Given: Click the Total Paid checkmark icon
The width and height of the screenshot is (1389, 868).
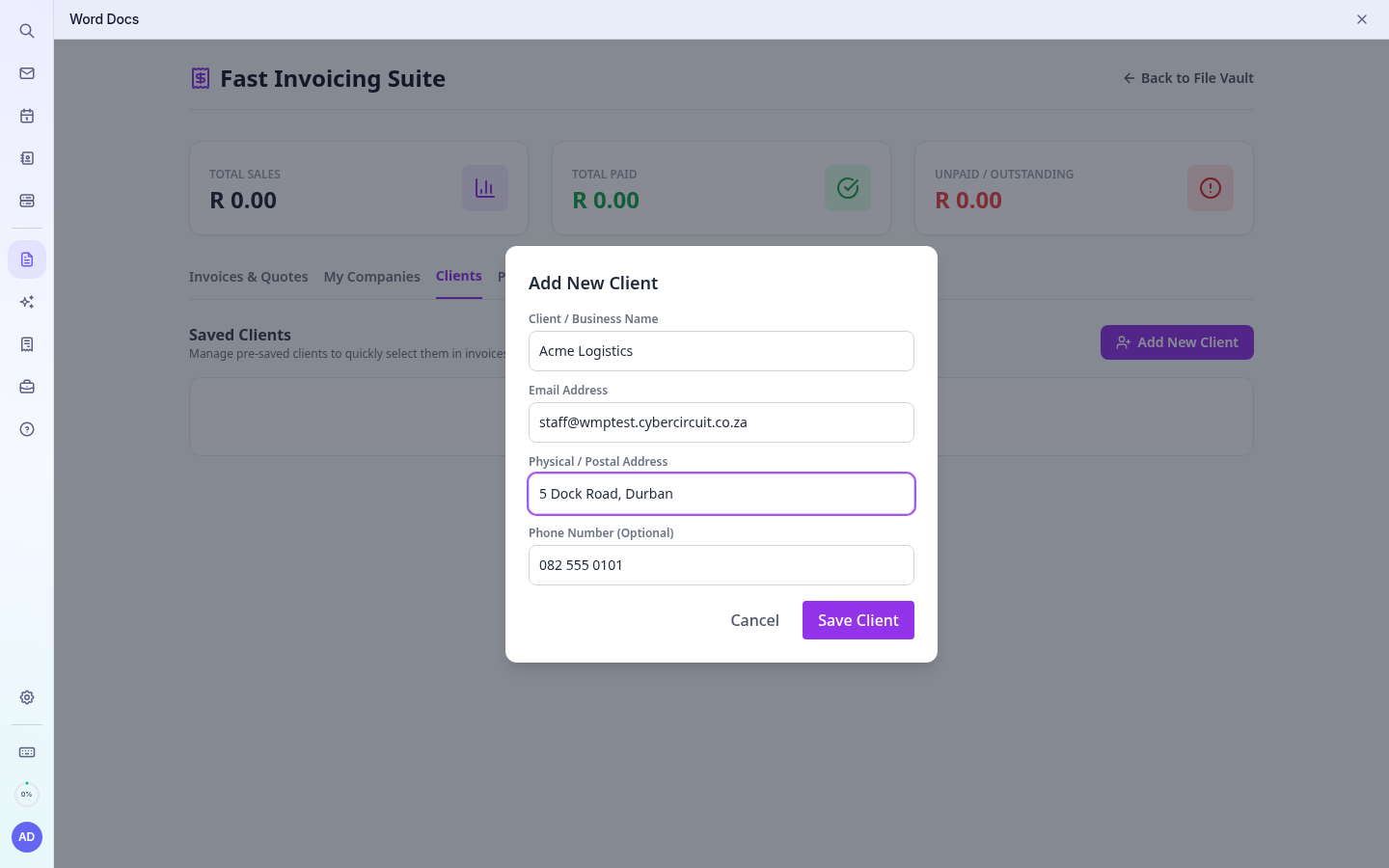Looking at the screenshot, I should 848,188.
